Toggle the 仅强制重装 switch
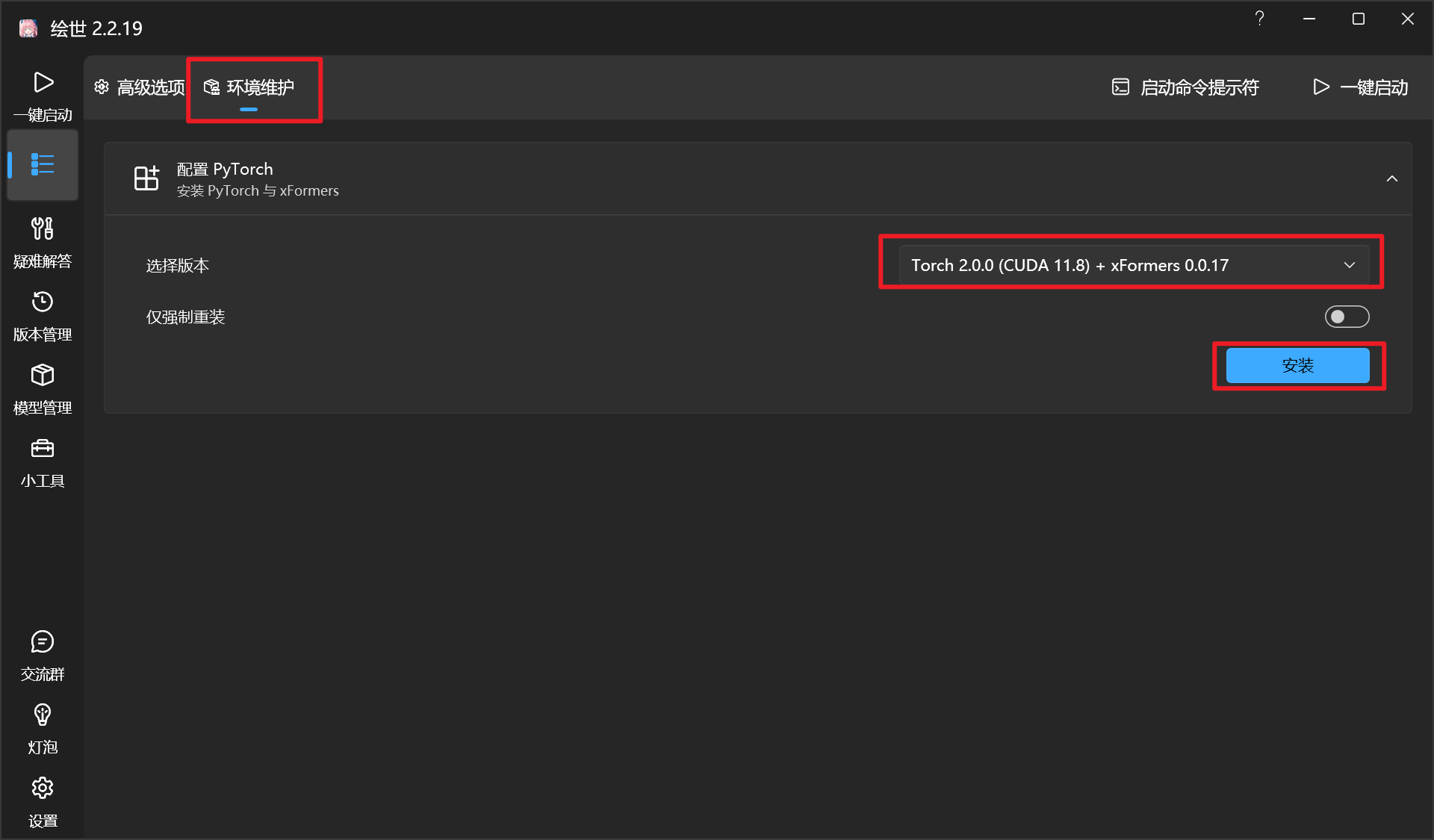Image resolution: width=1434 pixels, height=840 pixels. pos(1347,317)
